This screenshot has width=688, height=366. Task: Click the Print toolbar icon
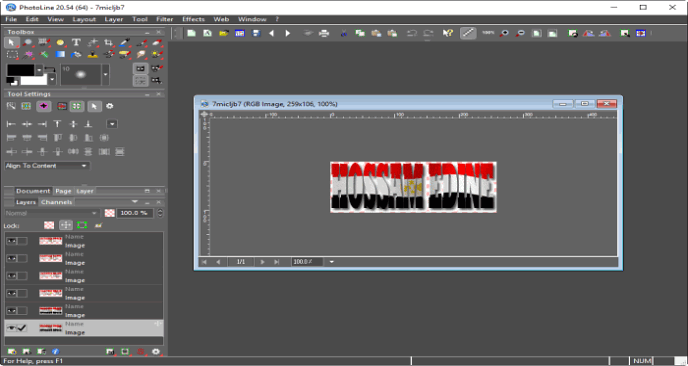[324, 33]
